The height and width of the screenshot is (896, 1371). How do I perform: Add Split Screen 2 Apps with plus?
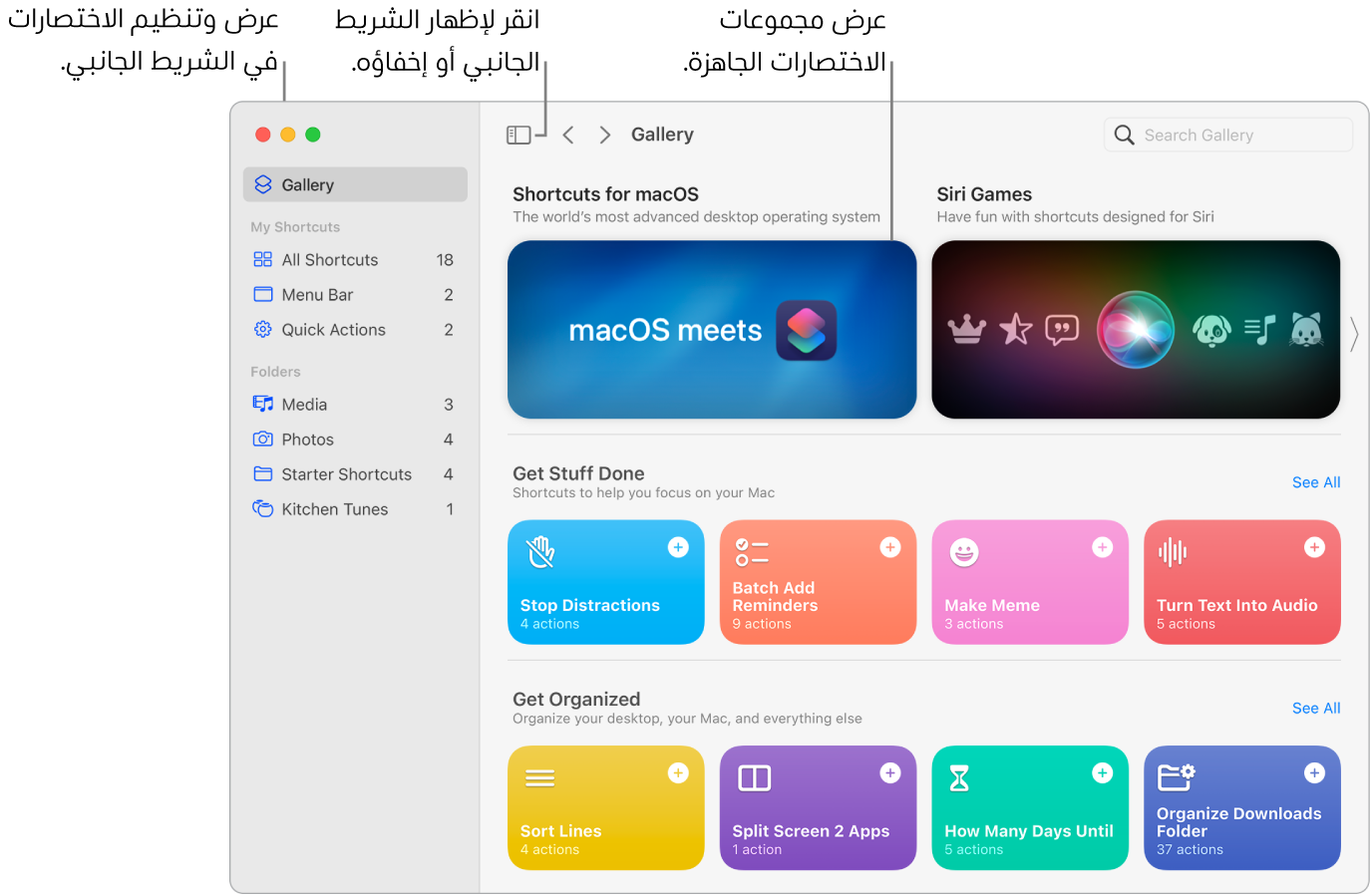890,773
